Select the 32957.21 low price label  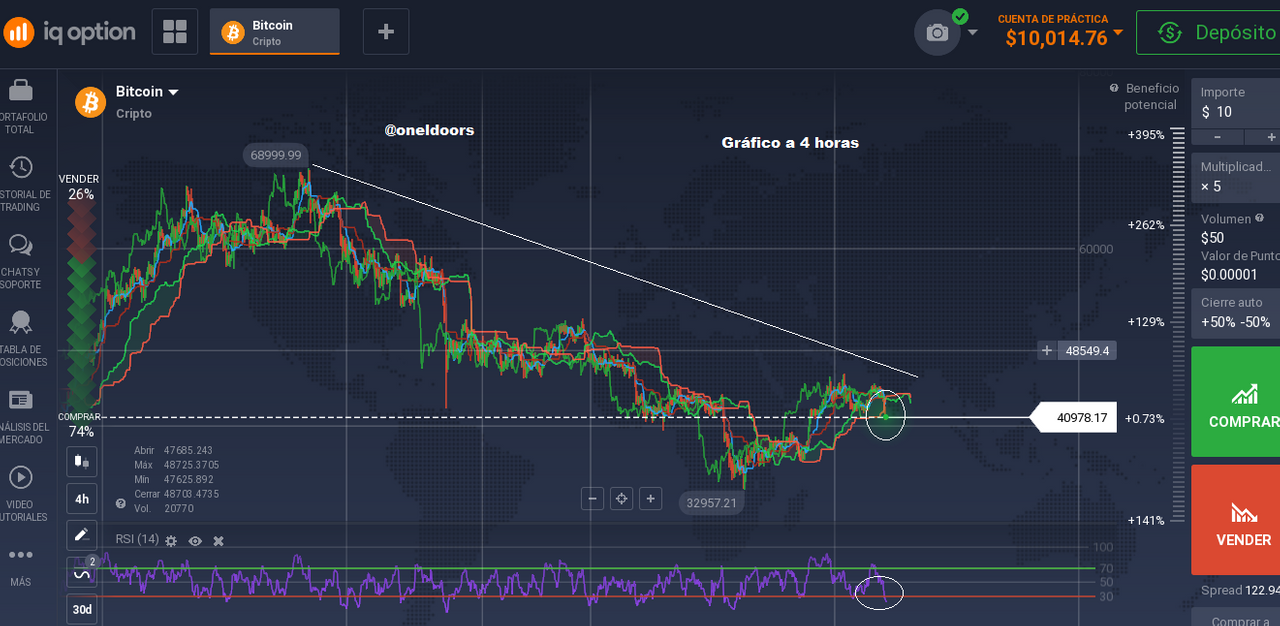711,503
